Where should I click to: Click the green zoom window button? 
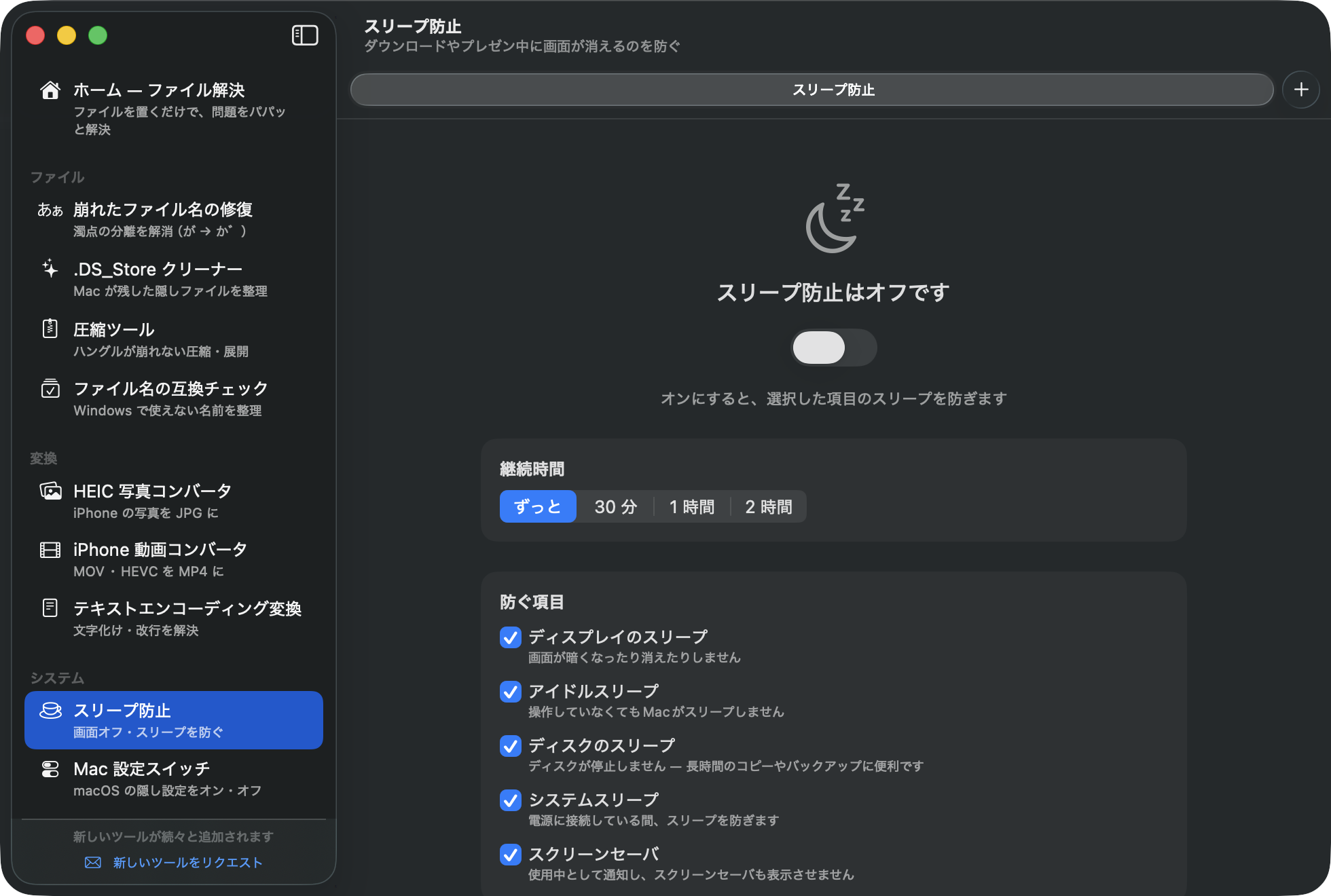pyautogui.click(x=98, y=35)
